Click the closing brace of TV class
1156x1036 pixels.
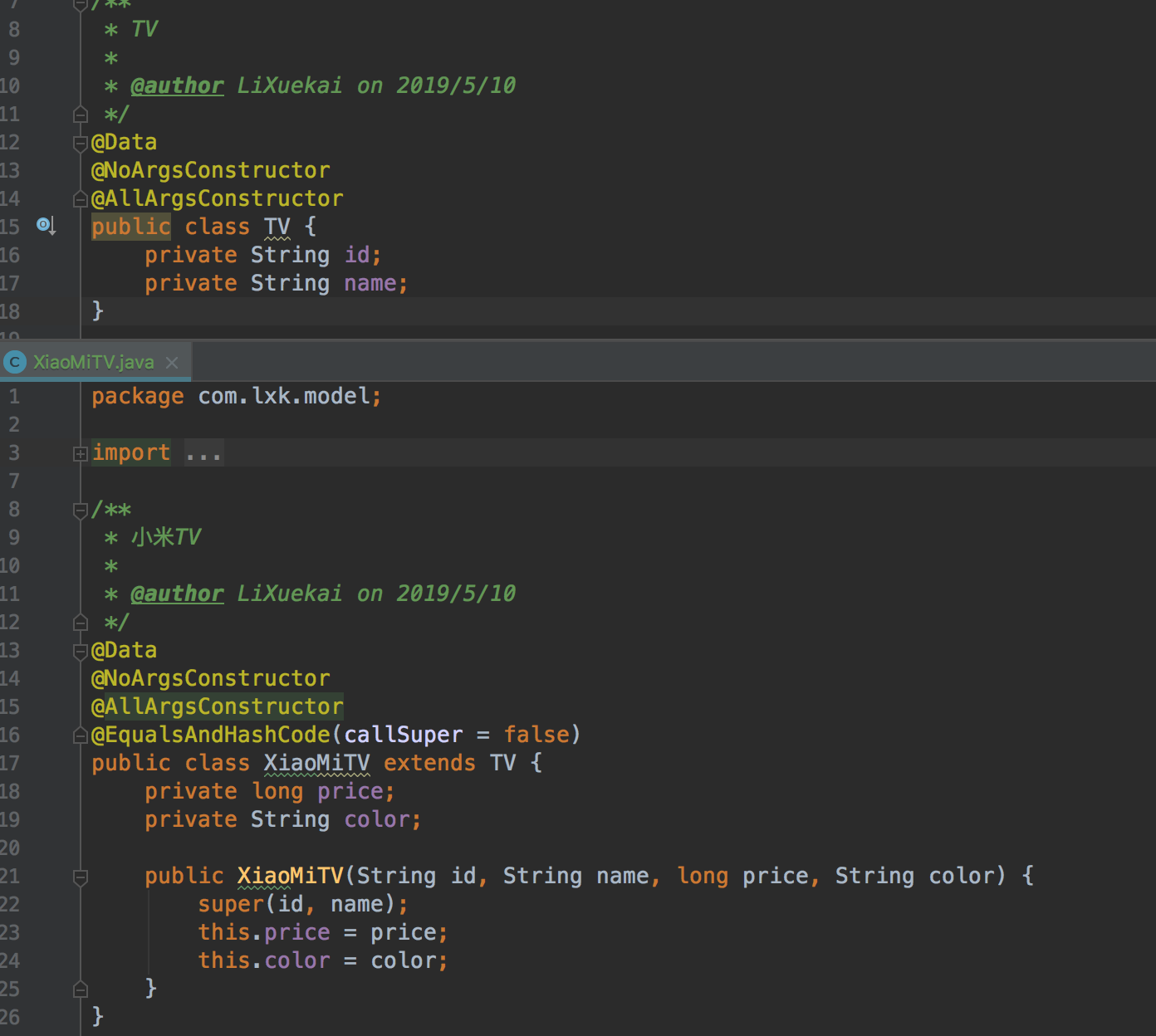tap(98, 310)
